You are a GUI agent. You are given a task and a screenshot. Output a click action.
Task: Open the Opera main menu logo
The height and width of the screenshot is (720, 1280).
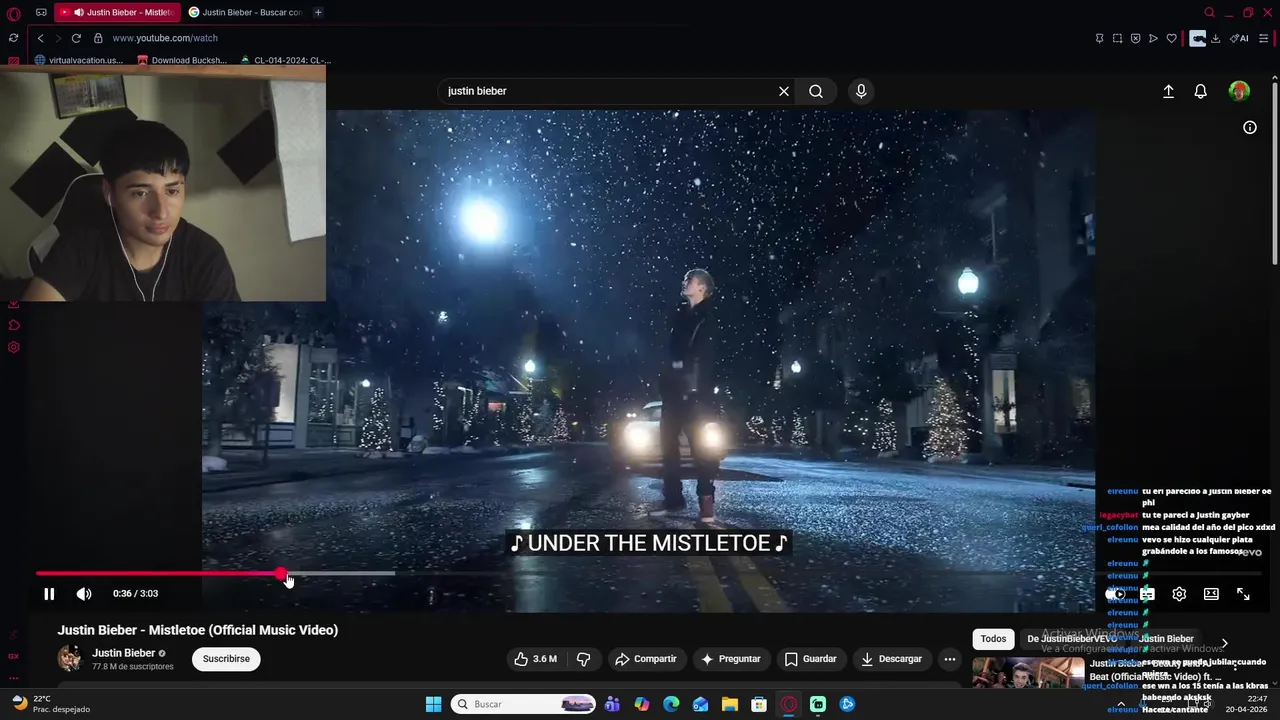(14, 13)
